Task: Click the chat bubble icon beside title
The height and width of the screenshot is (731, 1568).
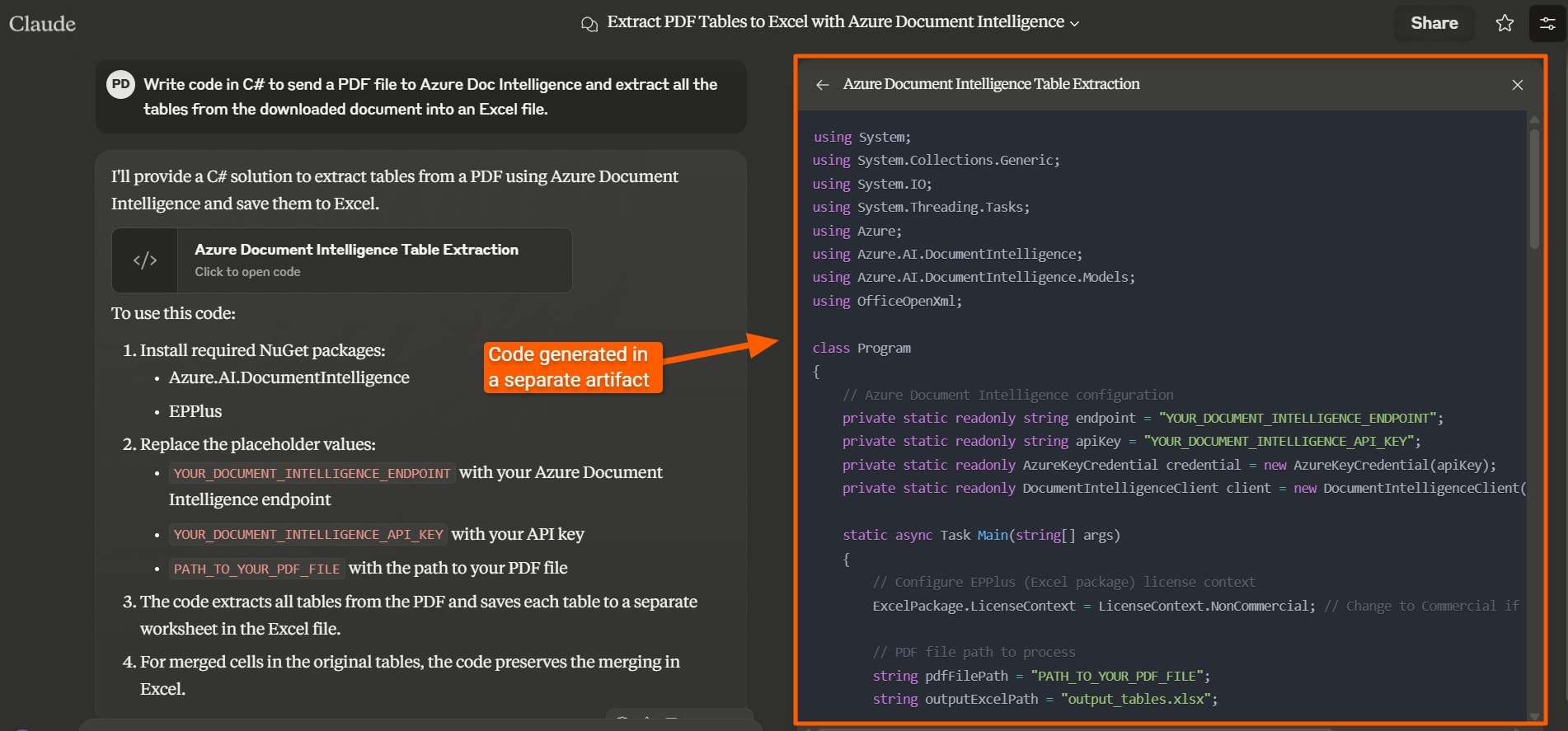Action: [589, 24]
